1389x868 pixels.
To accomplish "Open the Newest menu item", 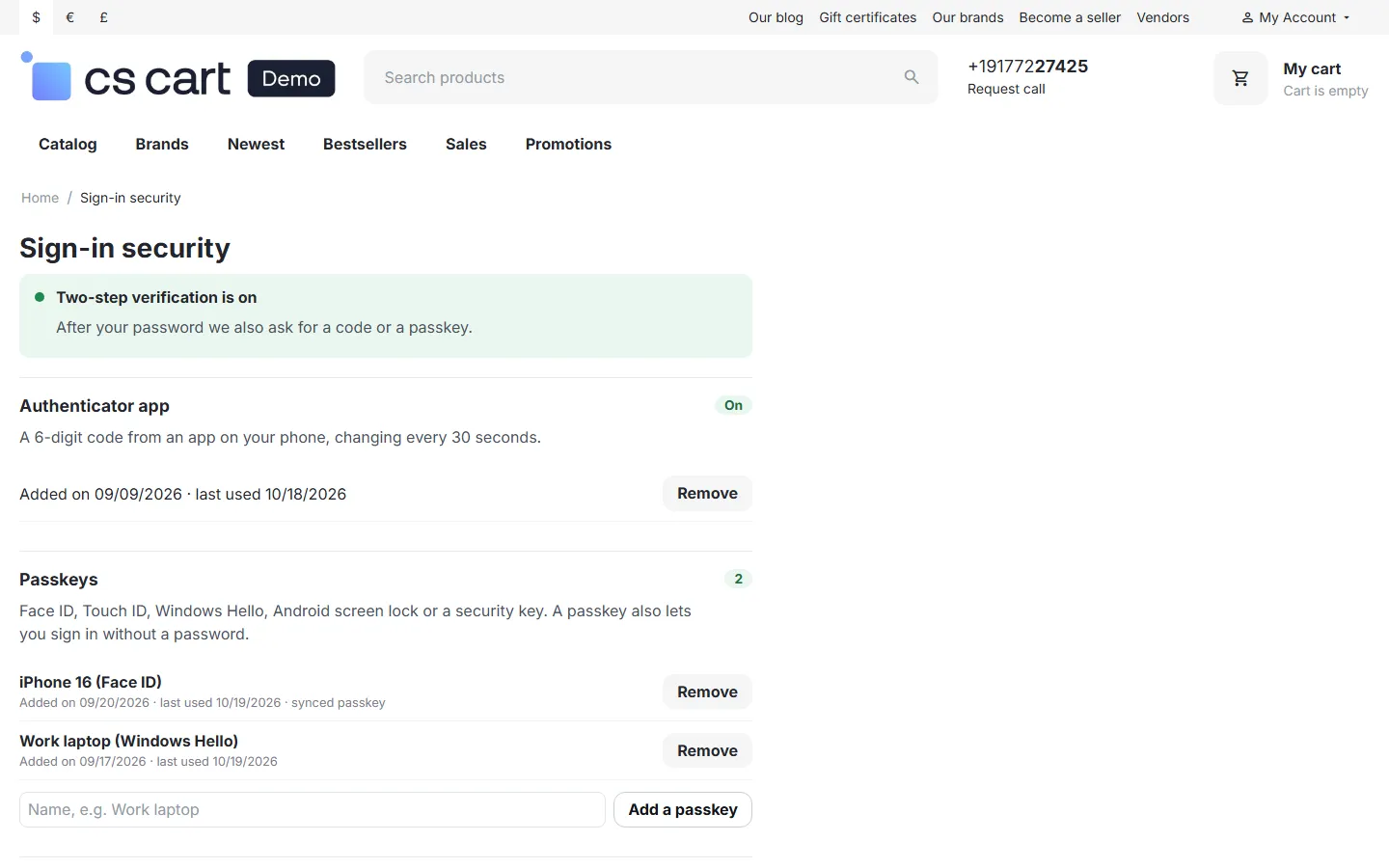I will tap(256, 144).
